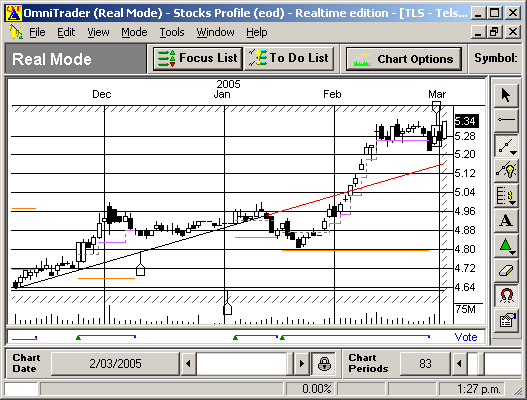Expand the trend line tool dropdown arrow

pos(513,153)
